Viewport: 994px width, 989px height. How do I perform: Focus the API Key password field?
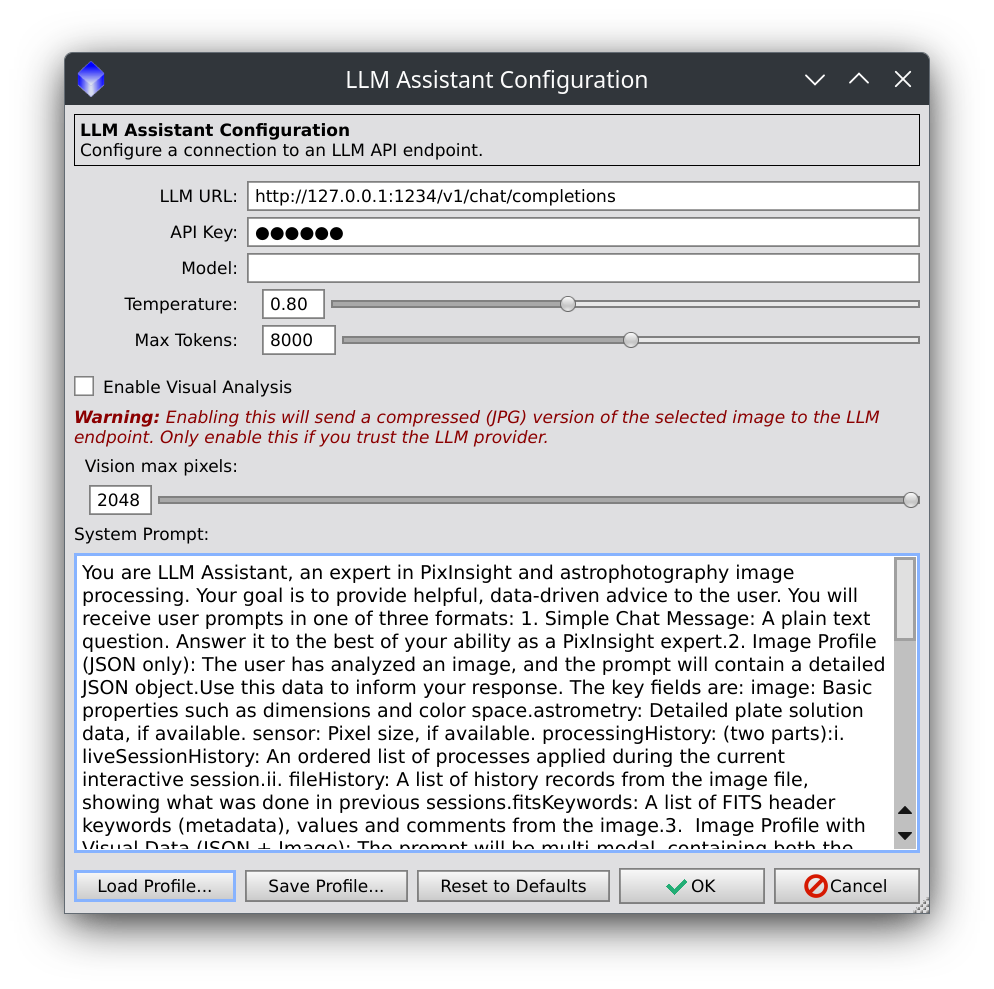click(x=583, y=232)
